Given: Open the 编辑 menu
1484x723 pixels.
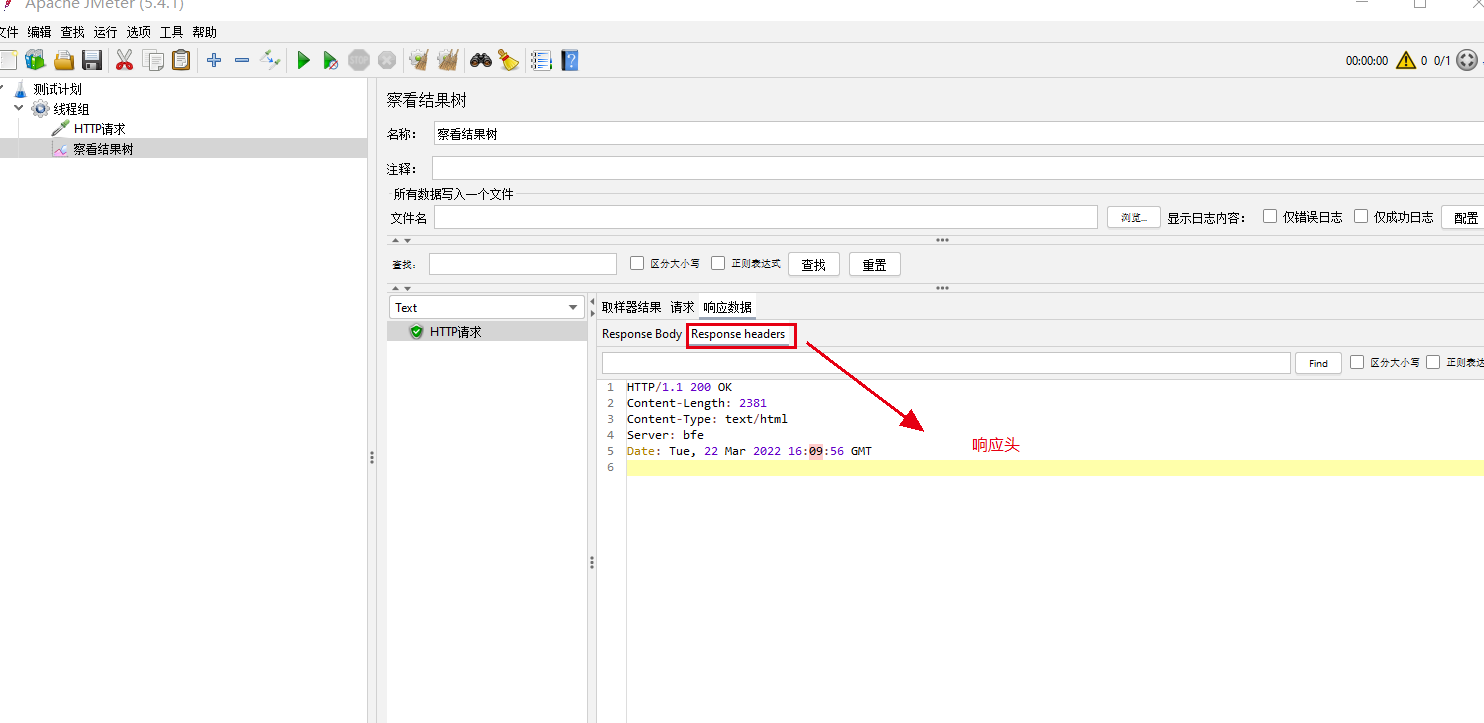Looking at the screenshot, I should click(40, 32).
